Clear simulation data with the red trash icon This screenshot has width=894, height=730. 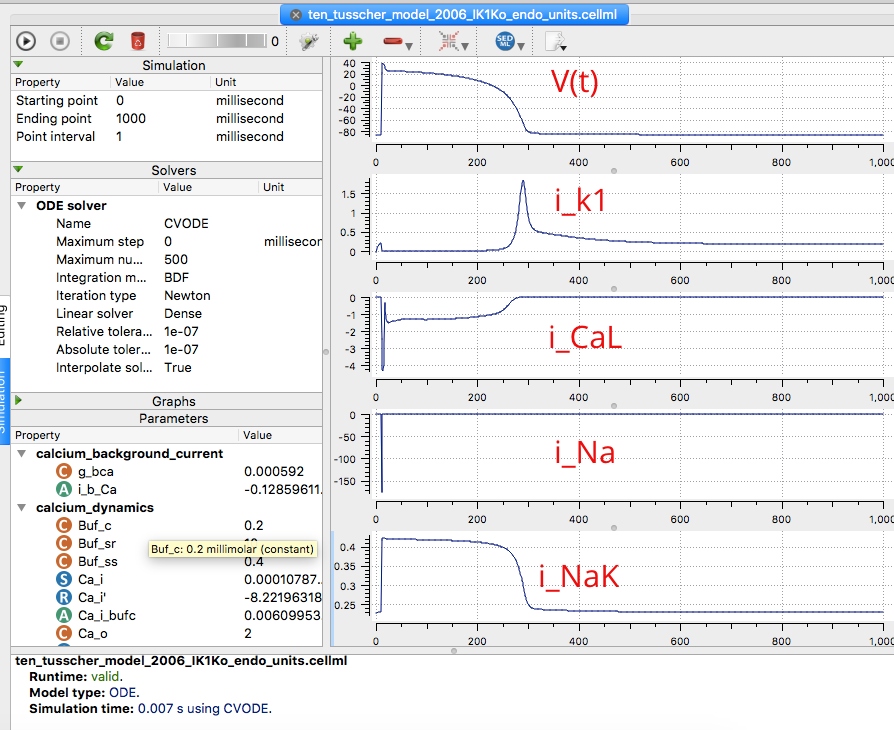(x=137, y=41)
